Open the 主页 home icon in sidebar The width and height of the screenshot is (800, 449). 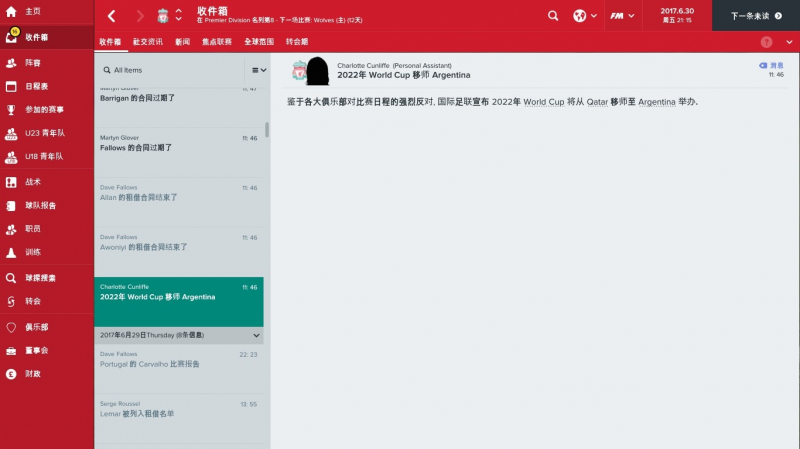tap(11, 11)
